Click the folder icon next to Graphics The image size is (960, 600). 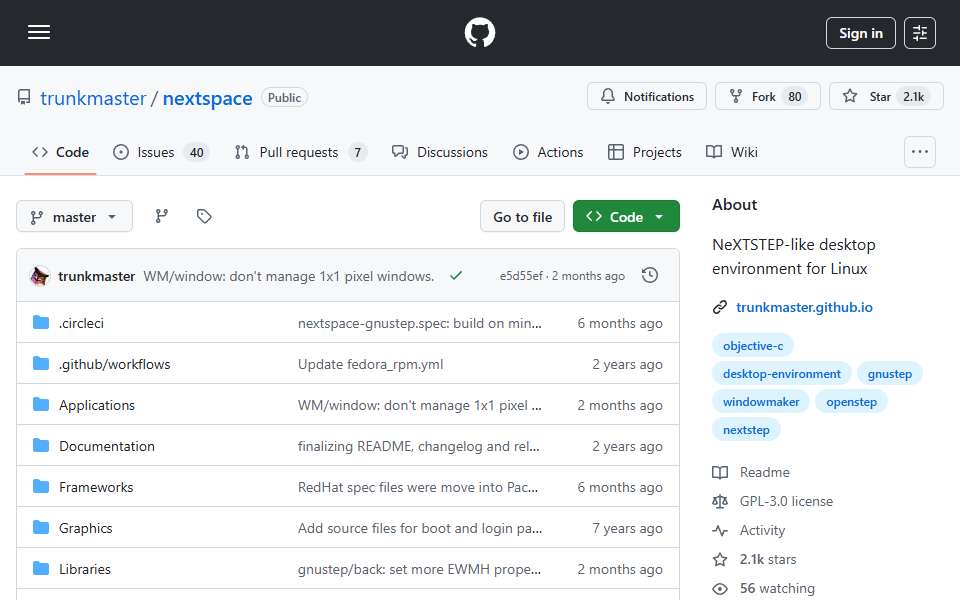point(41,527)
